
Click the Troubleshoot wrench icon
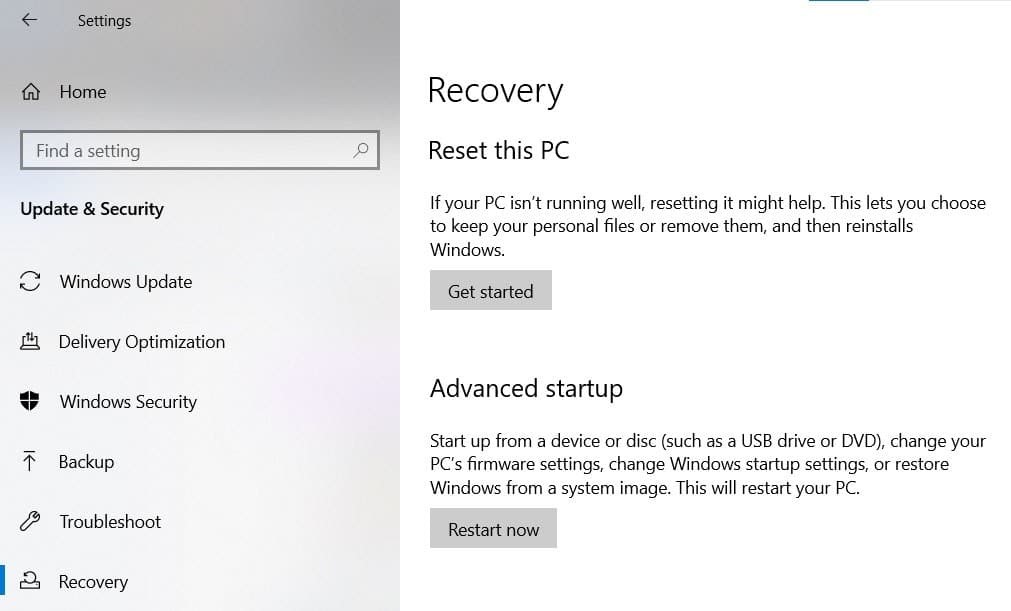point(29,521)
